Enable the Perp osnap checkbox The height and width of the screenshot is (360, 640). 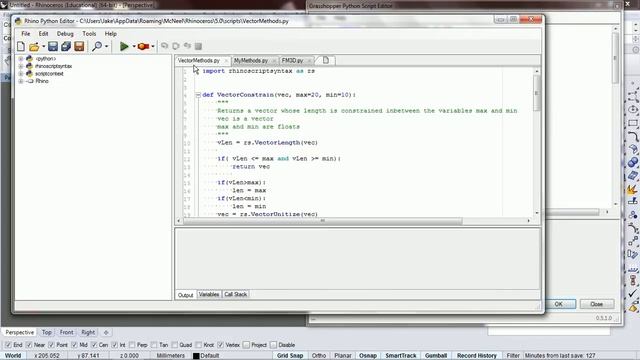(132, 345)
